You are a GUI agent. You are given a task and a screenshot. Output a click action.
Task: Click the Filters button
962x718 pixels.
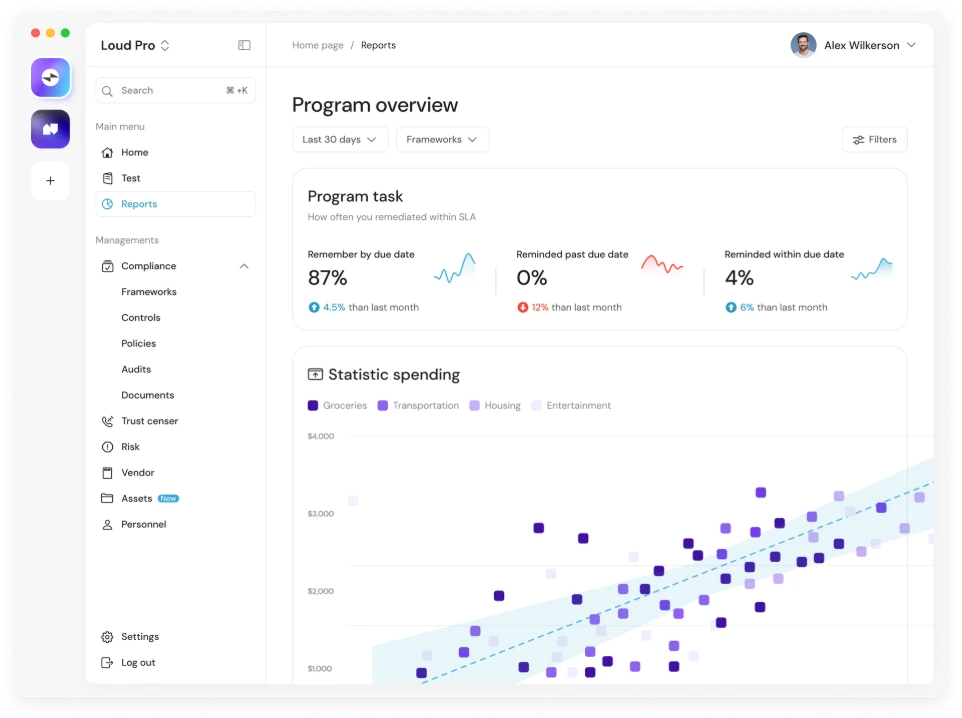(874, 140)
